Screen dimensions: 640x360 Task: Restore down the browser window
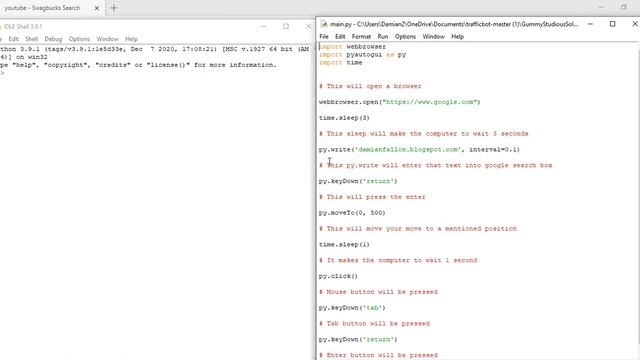point(623,7)
